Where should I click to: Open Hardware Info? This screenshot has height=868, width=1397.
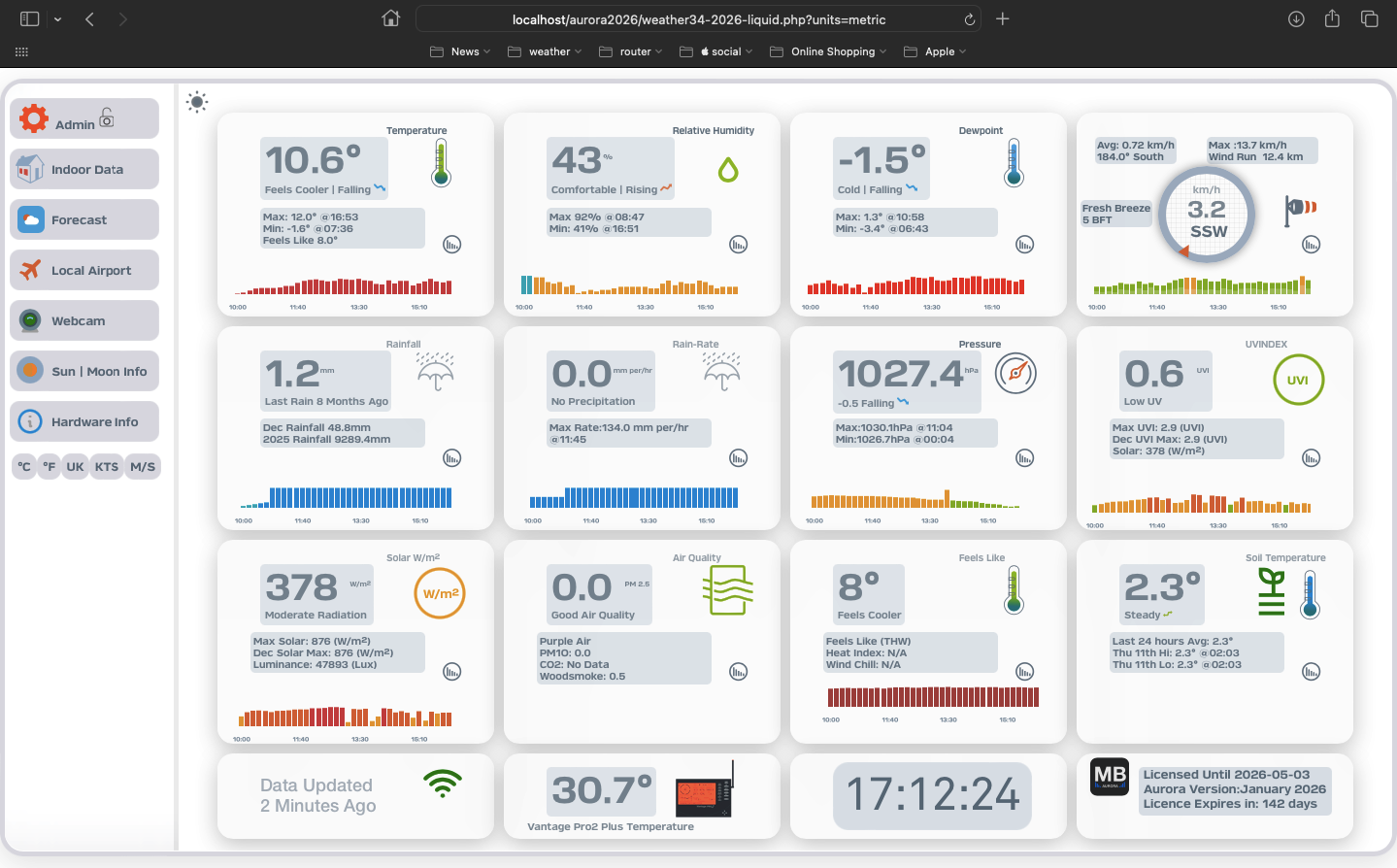[84, 422]
